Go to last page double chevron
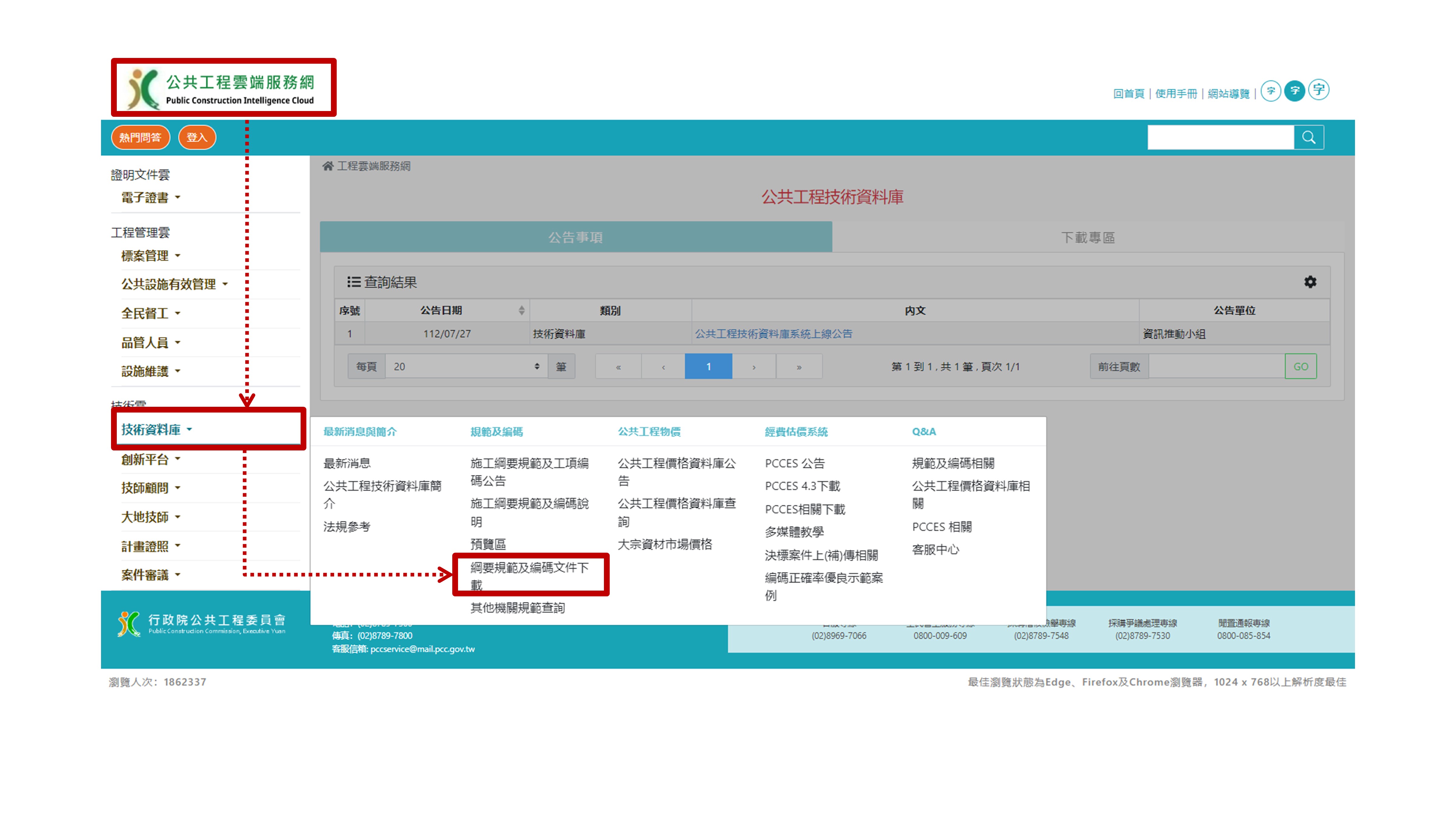The height and width of the screenshot is (819, 1456). coord(799,367)
